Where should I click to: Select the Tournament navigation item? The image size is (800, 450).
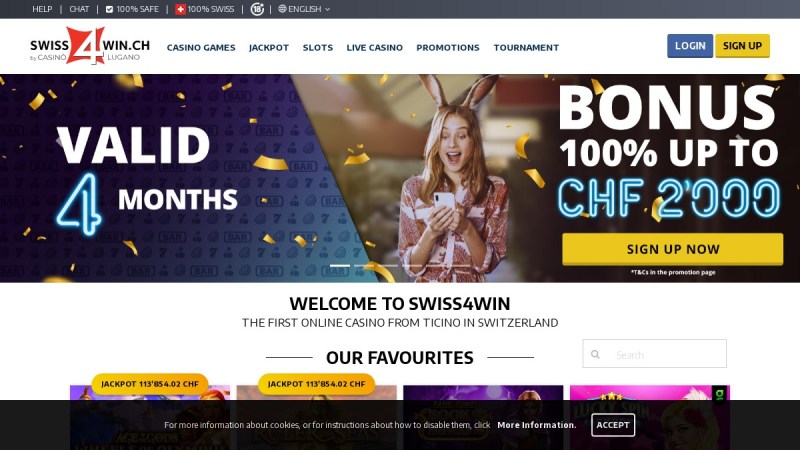pyautogui.click(x=526, y=47)
